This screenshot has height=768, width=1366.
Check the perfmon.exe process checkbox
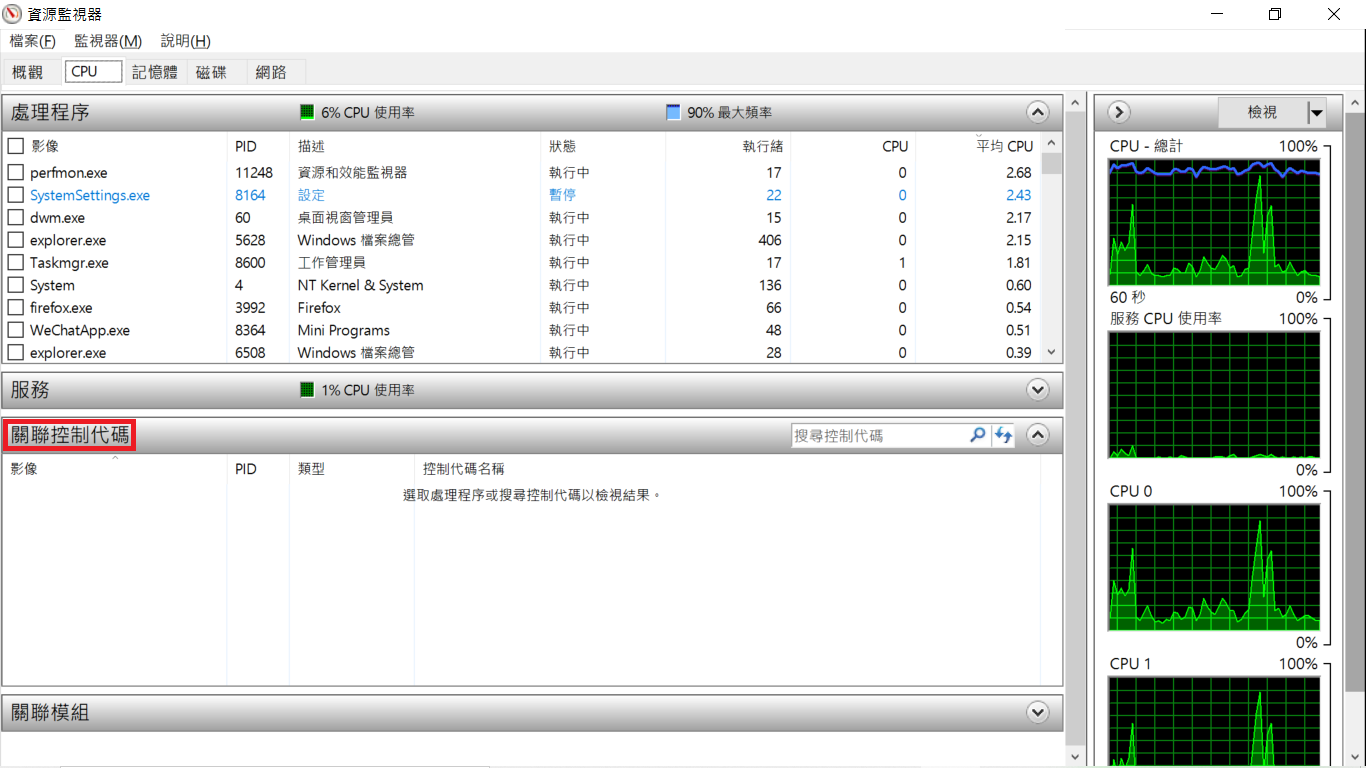click(16, 173)
